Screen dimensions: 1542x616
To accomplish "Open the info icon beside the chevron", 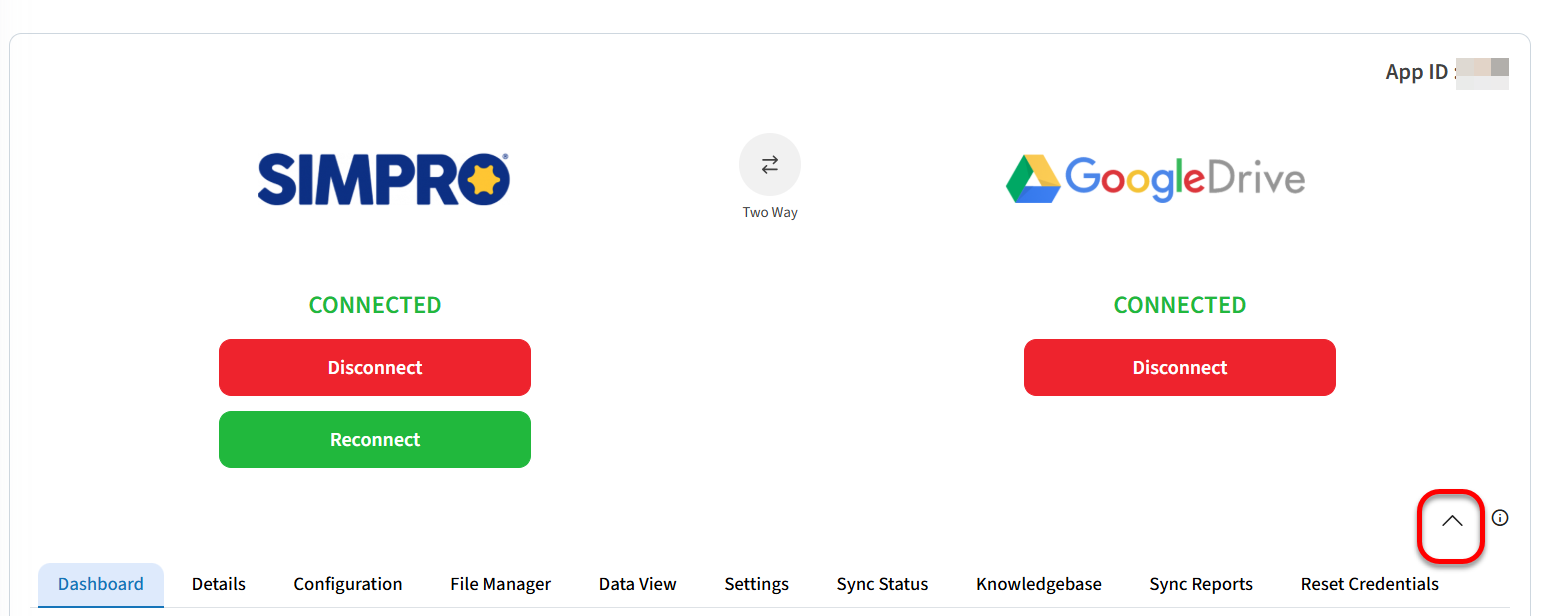I will 1499,518.
